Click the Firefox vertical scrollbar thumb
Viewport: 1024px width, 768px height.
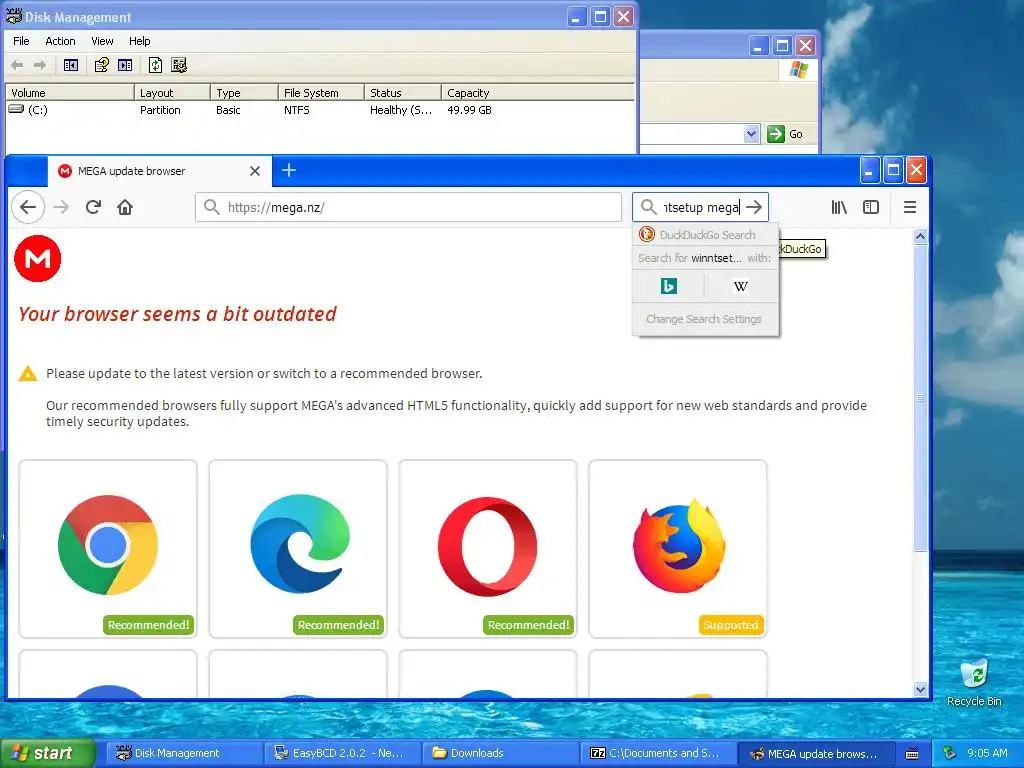(920, 398)
